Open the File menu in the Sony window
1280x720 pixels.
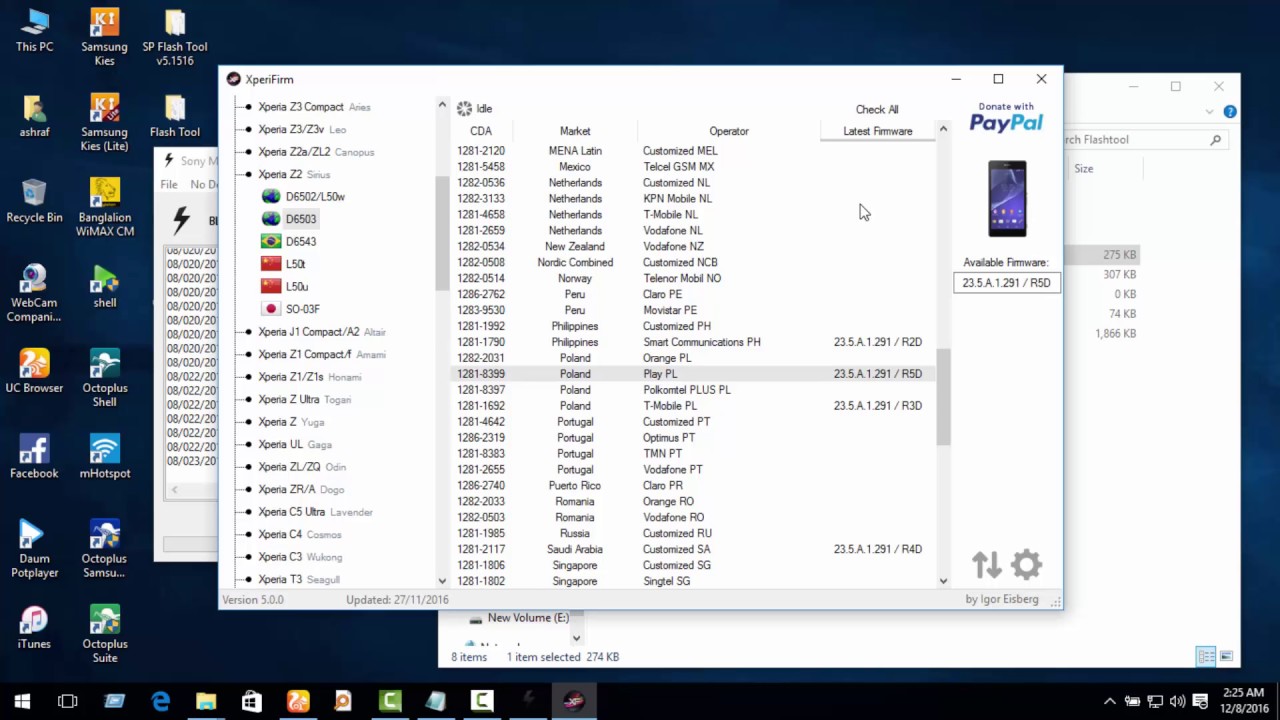click(x=169, y=184)
